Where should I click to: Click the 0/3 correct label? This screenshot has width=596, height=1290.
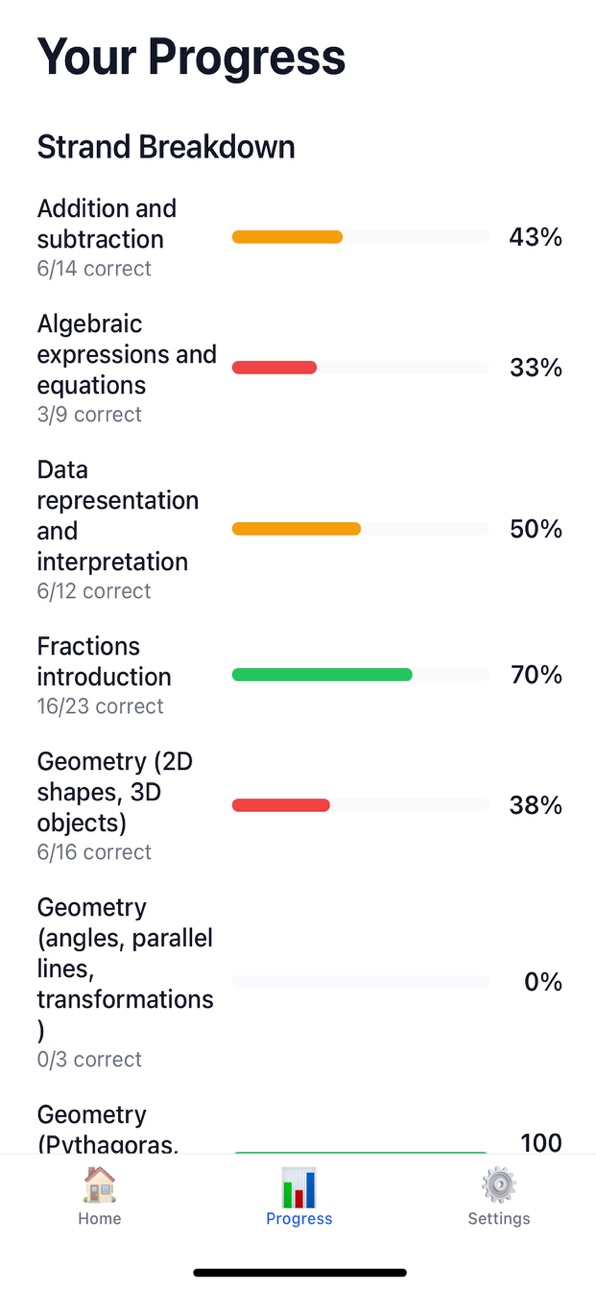click(x=89, y=1059)
